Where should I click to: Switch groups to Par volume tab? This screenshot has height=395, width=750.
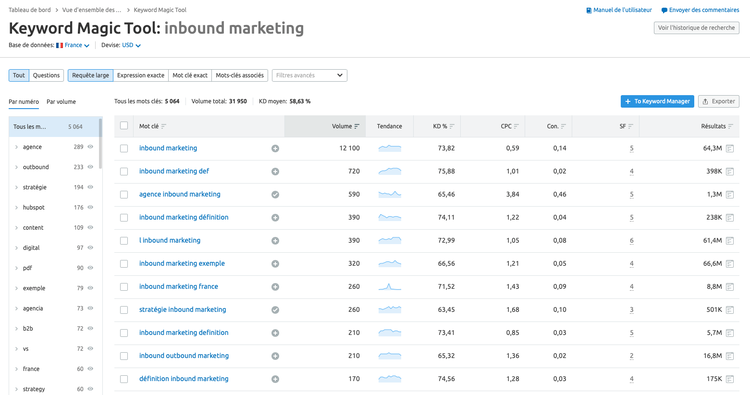61,102
